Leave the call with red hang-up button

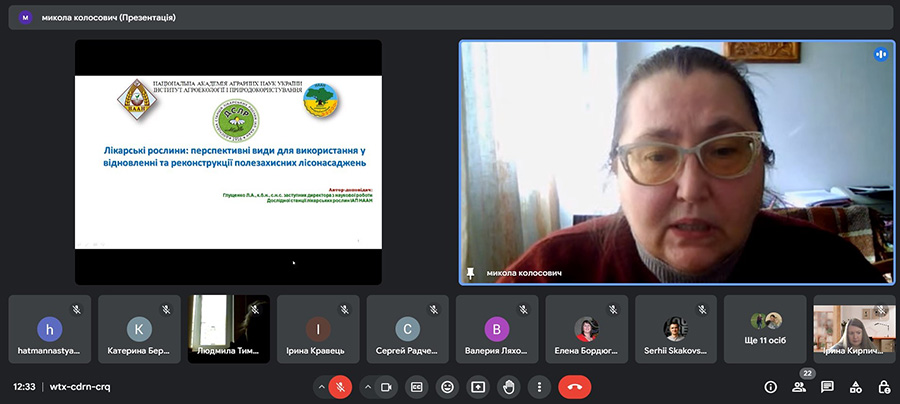click(x=574, y=387)
